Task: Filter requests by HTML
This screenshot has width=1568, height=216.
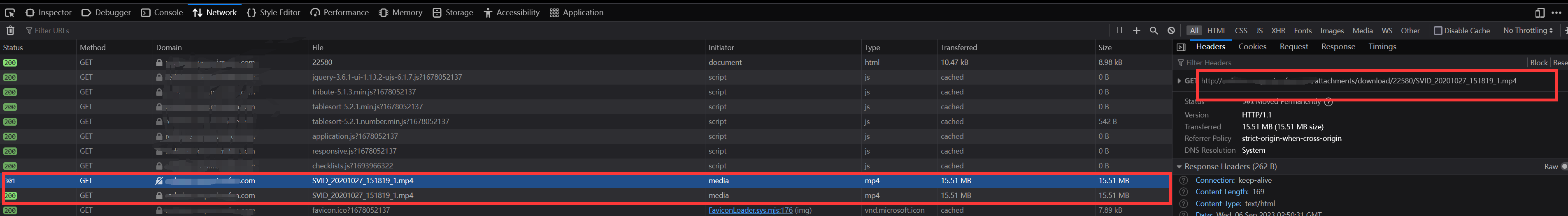Action: click(1216, 30)
